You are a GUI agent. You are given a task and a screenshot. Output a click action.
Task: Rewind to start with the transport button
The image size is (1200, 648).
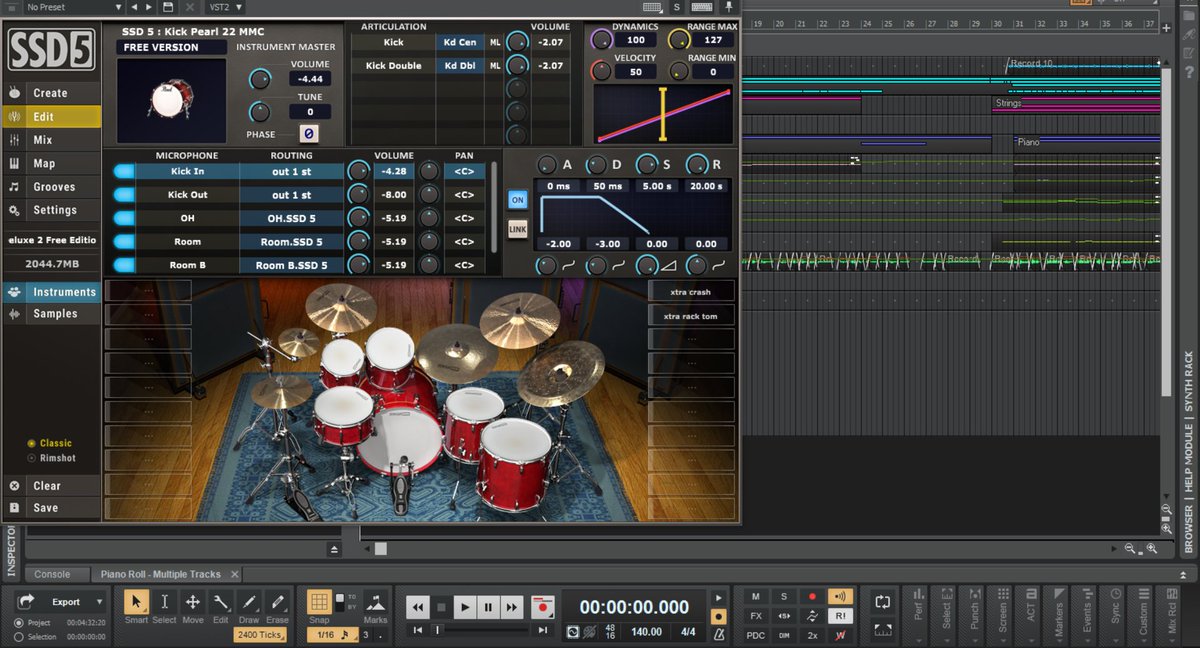point(418,607)
